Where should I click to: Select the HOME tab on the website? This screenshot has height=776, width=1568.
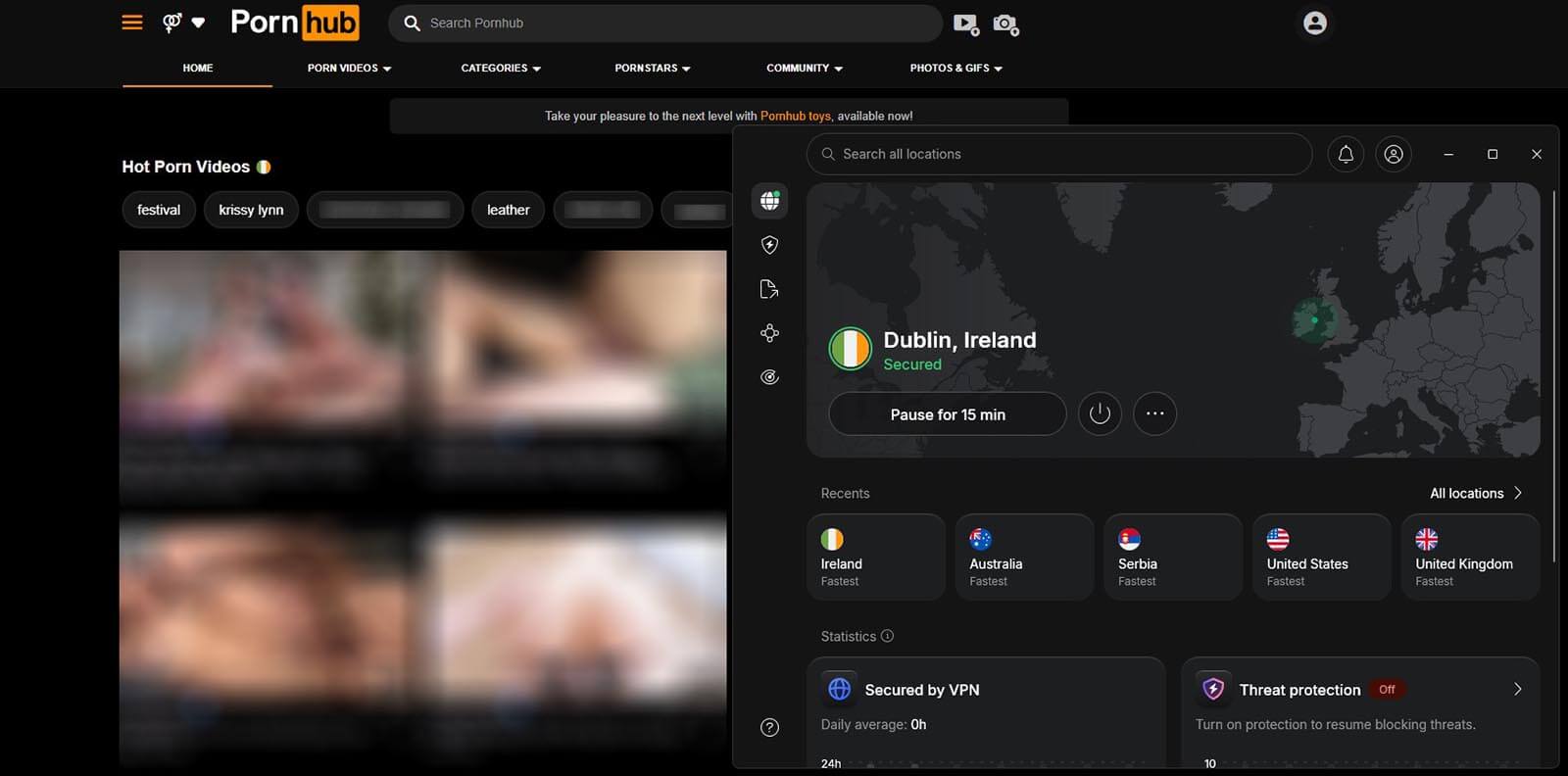(198, 68)
